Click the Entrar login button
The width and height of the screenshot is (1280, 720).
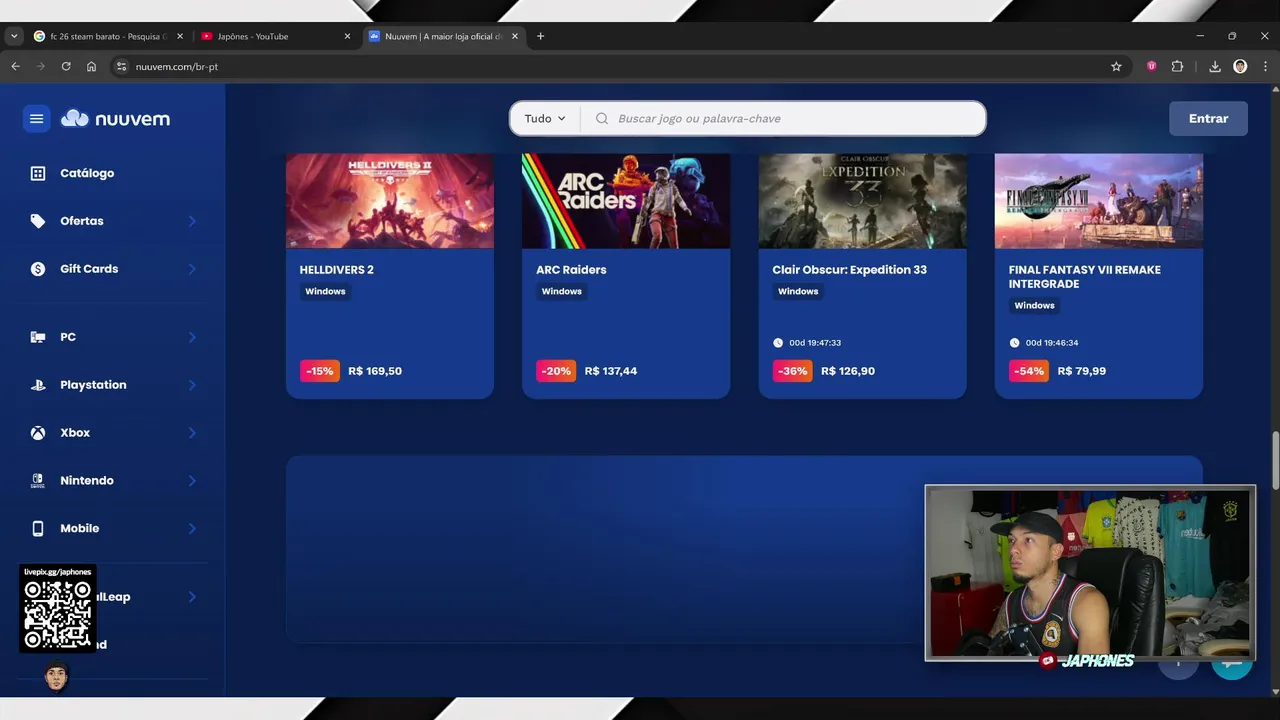point(1208,118)
